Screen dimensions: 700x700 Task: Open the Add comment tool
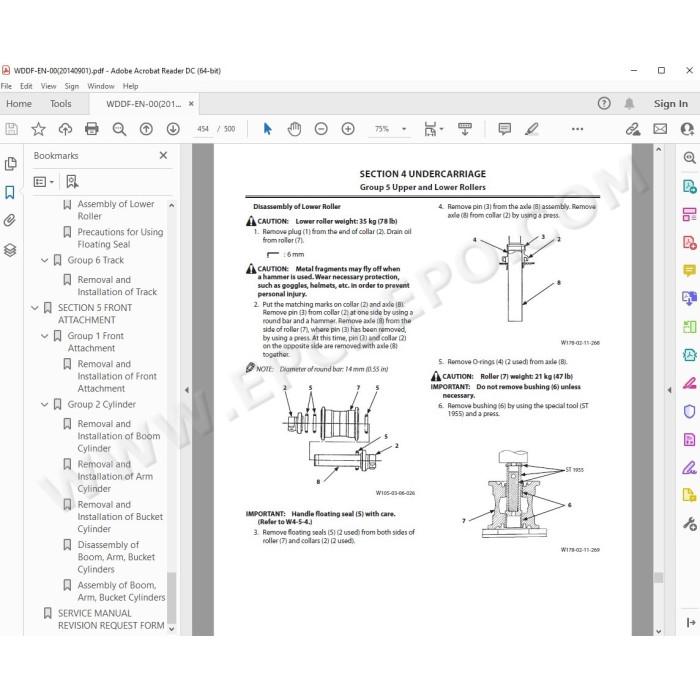504,129
